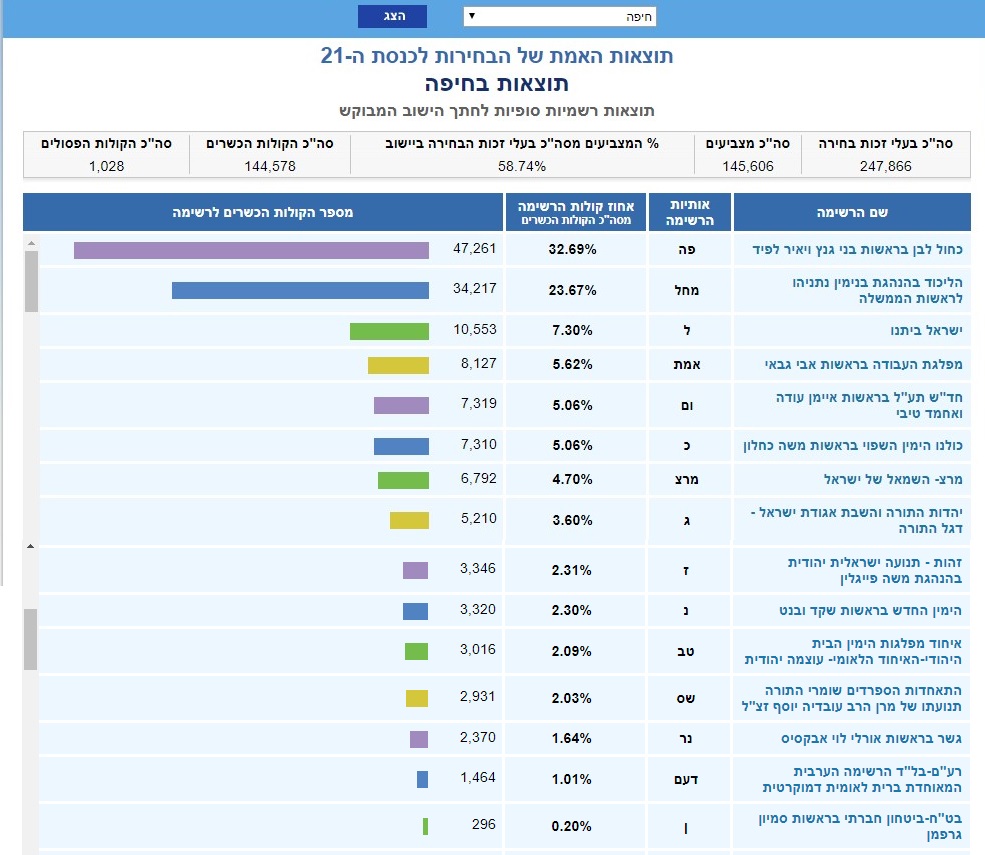Open the חיפה city selection dropdown
Image resolution: width=985 pixels, height=855 pixels.
pos(559,16)
